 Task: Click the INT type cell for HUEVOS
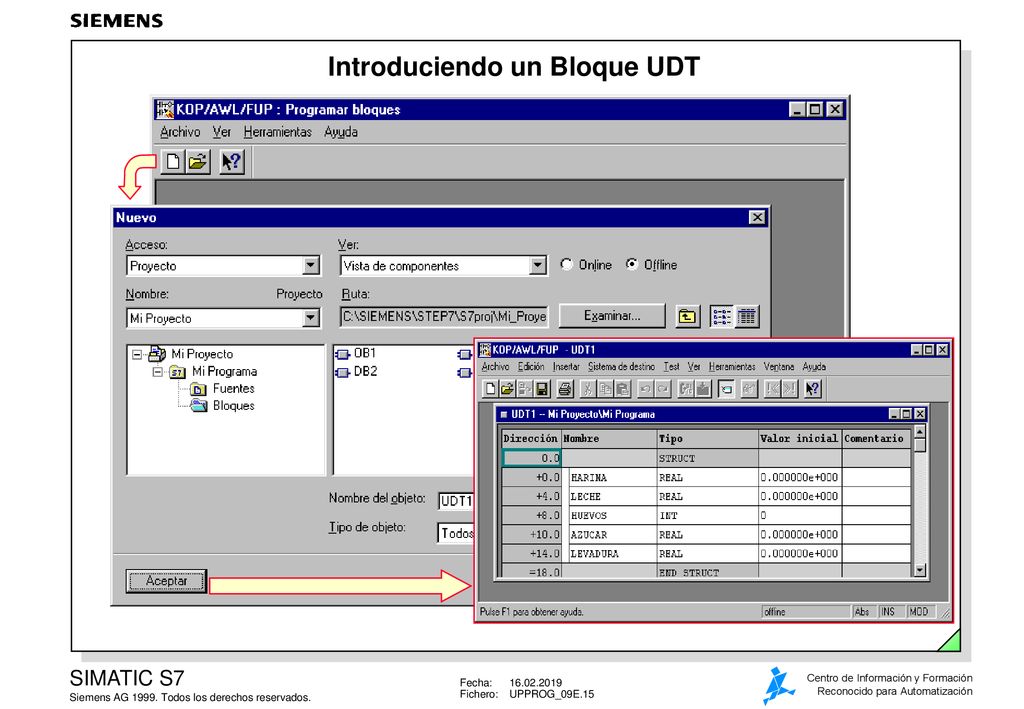click(707, 516)
